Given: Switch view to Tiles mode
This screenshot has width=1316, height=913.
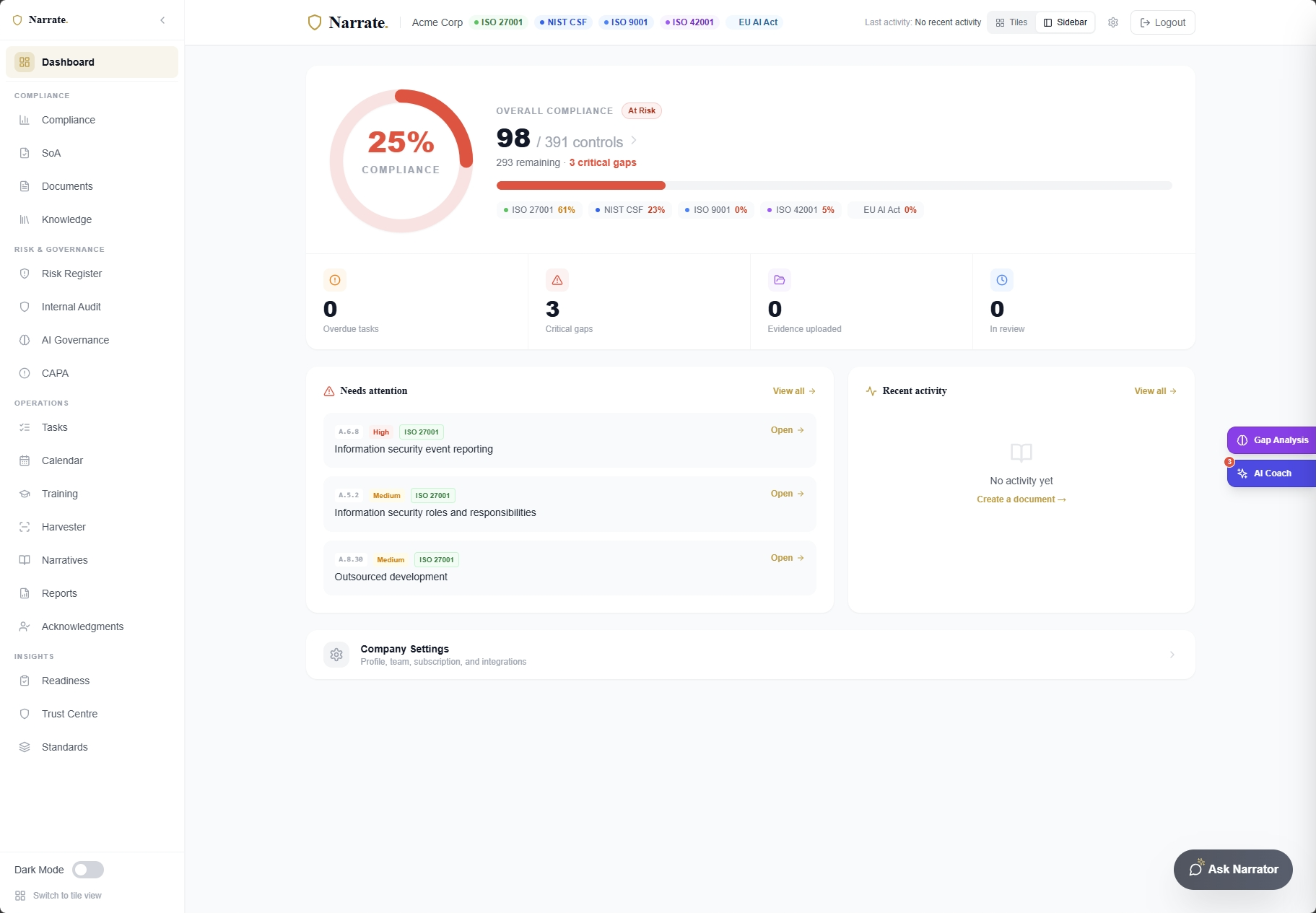Looking at the screenshot, I should pos(1011,22).
